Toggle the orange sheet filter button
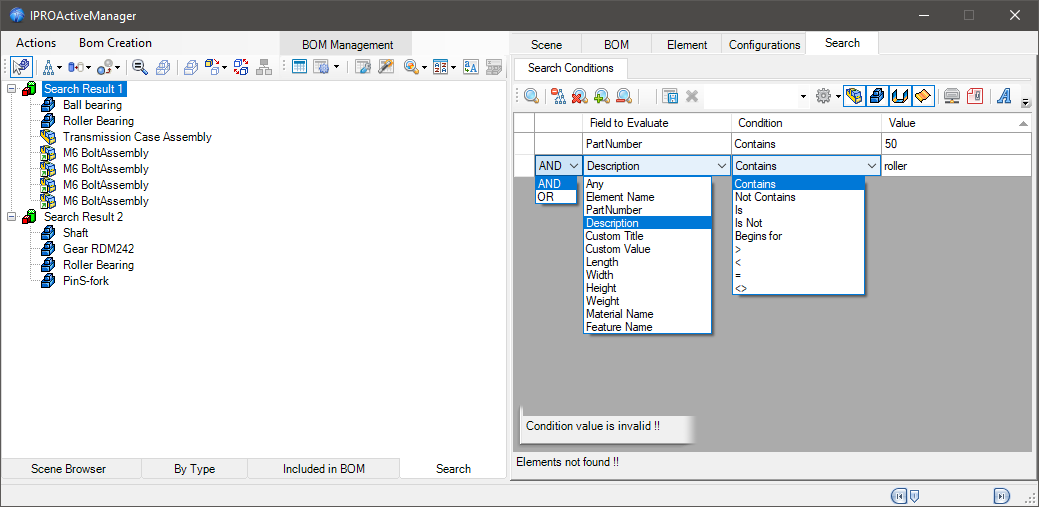 [x=923, y=96]
